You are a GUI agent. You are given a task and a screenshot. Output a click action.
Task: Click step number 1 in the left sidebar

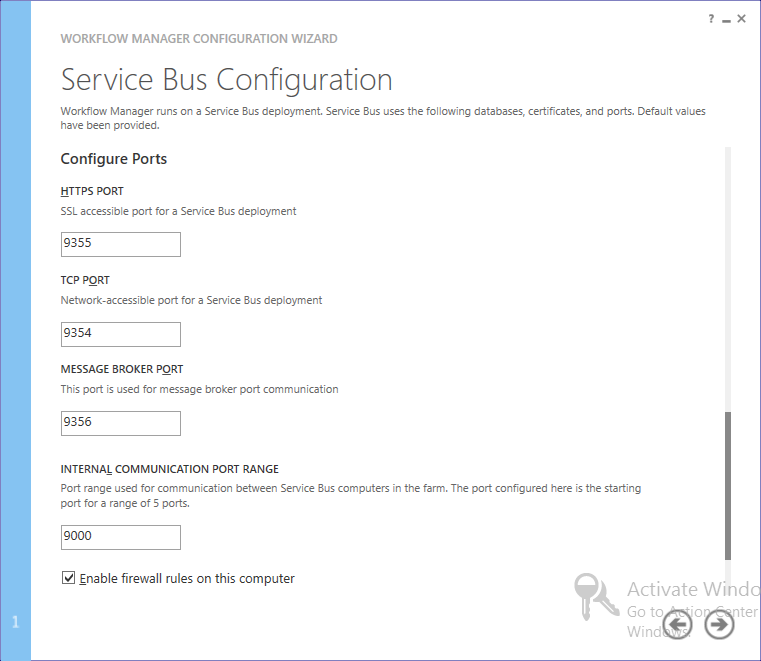(15, 622)
